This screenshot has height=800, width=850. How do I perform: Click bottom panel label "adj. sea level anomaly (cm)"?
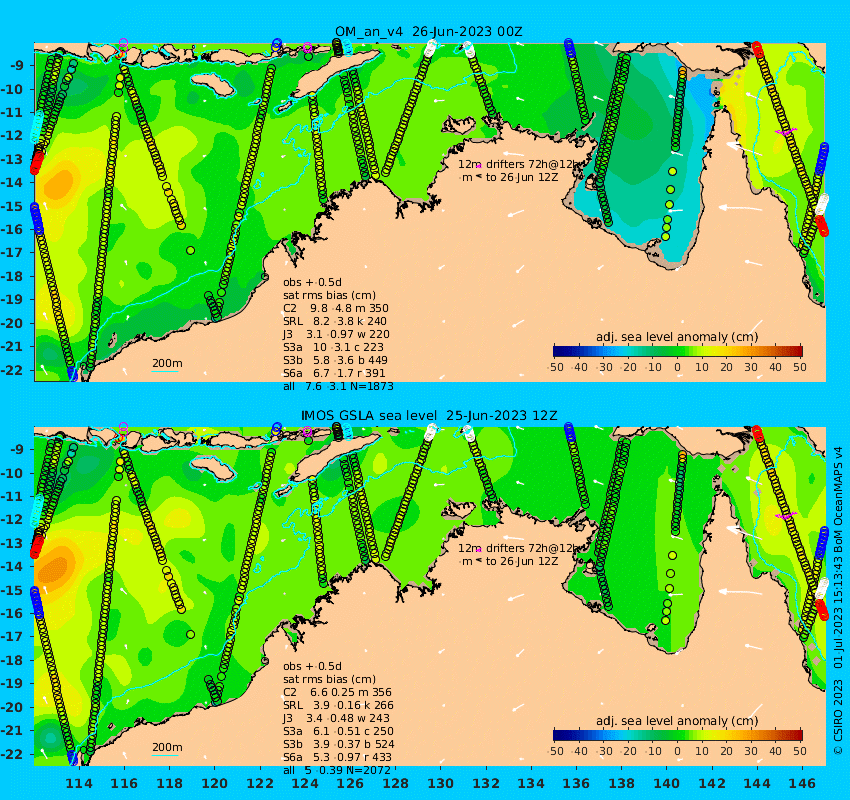coord(677,721)
